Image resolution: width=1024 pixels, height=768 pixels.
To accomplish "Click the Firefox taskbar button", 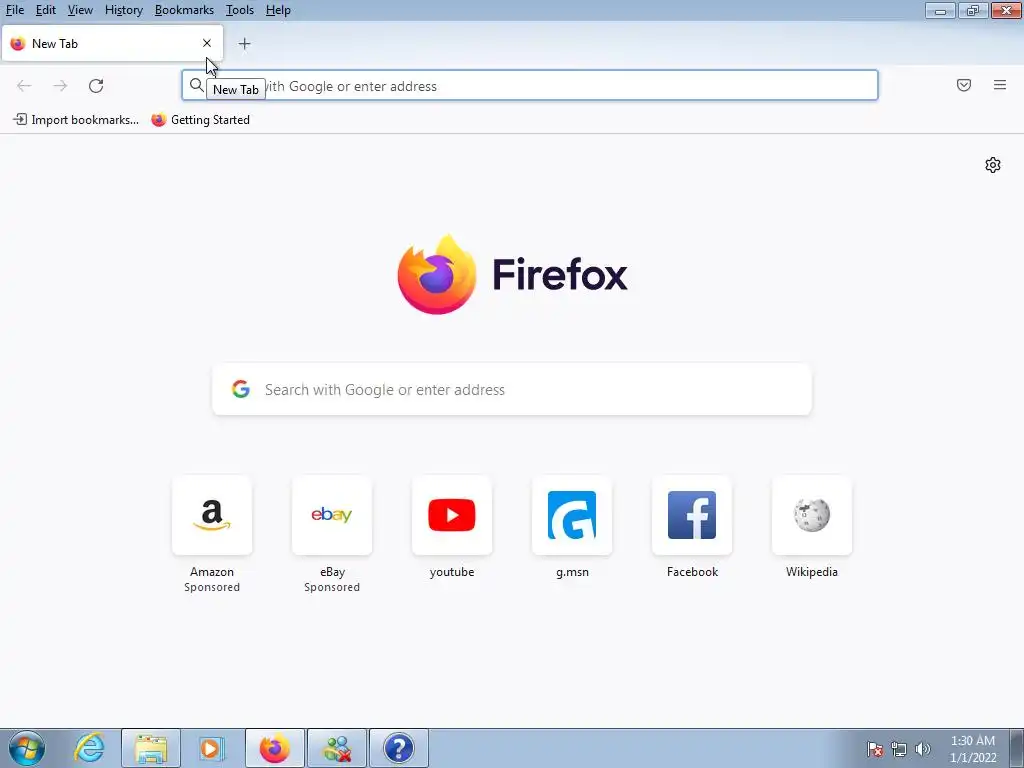I will (x=275, y=748).
